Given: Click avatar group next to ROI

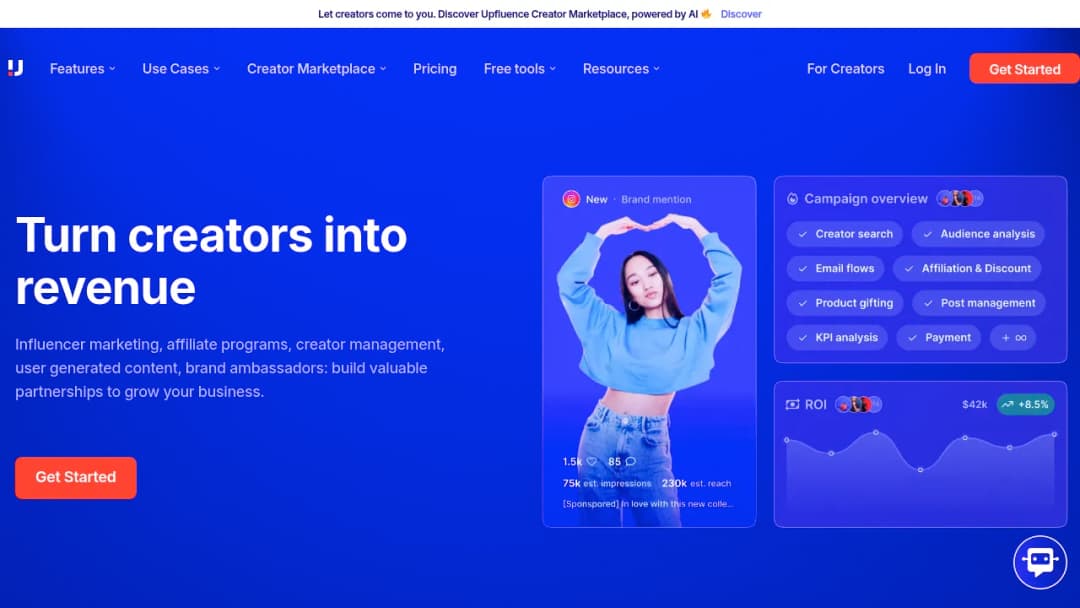Looking at the screenshot, I should pyautogui.click(x=858, y=404).
